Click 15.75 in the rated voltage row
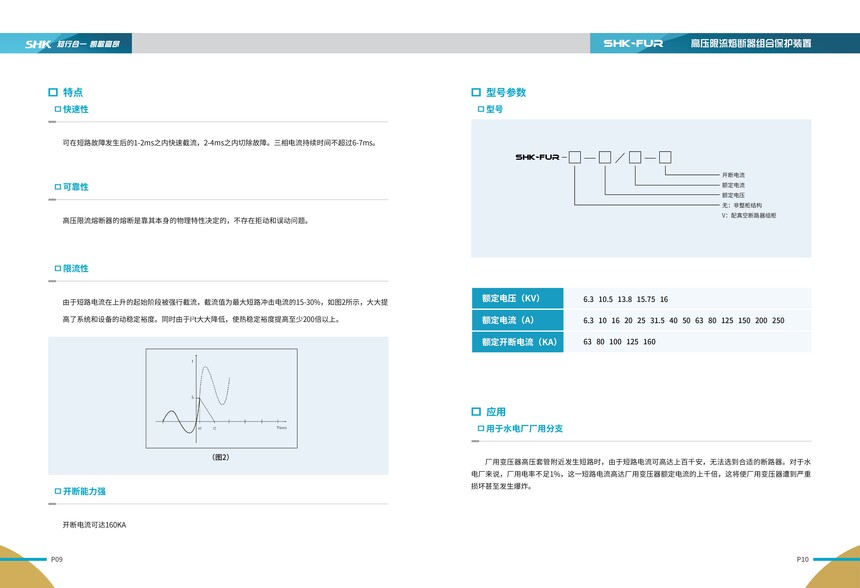860x588 pixels. point(646,299)
